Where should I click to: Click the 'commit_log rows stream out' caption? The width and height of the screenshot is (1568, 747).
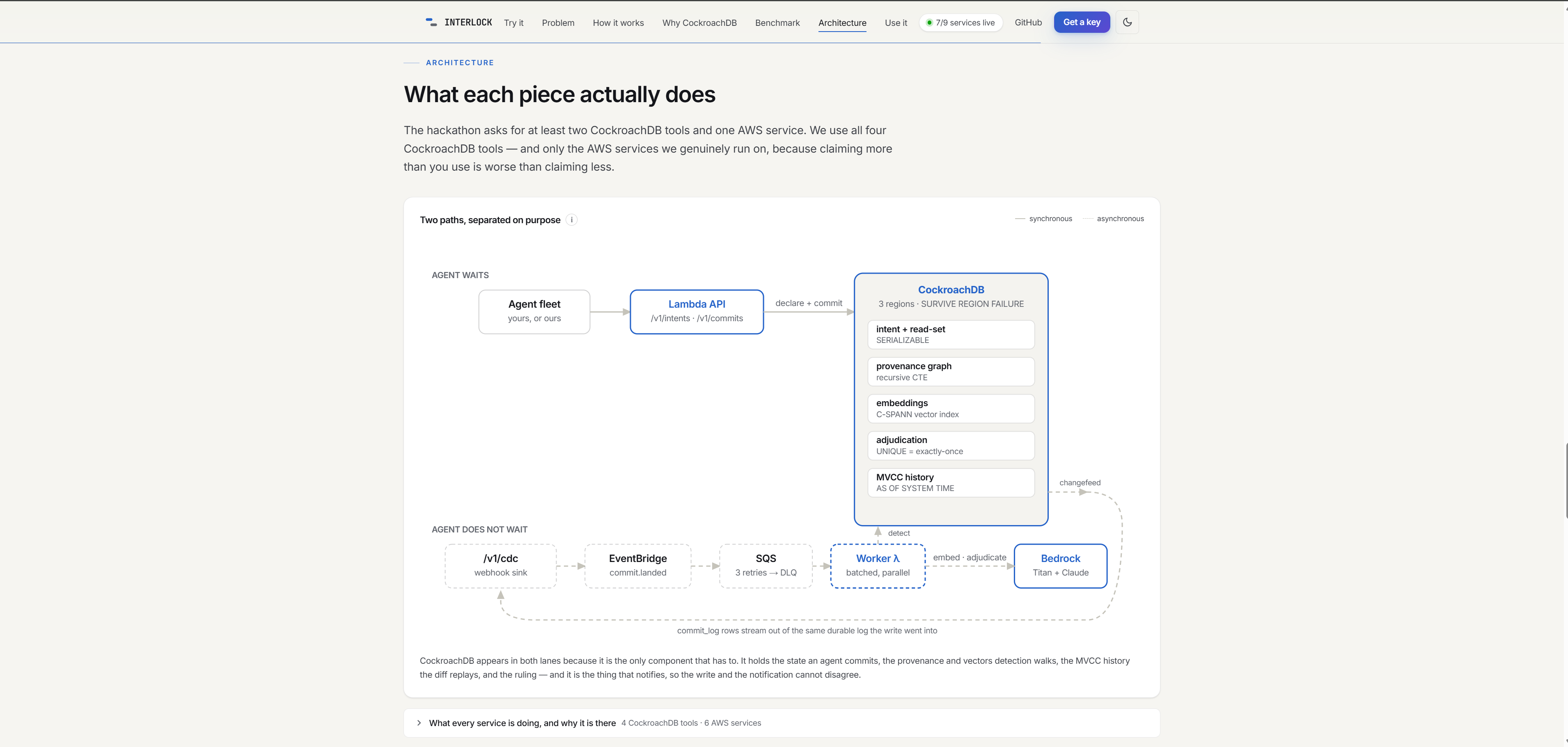pyautogui.click(x=807, y=631)
